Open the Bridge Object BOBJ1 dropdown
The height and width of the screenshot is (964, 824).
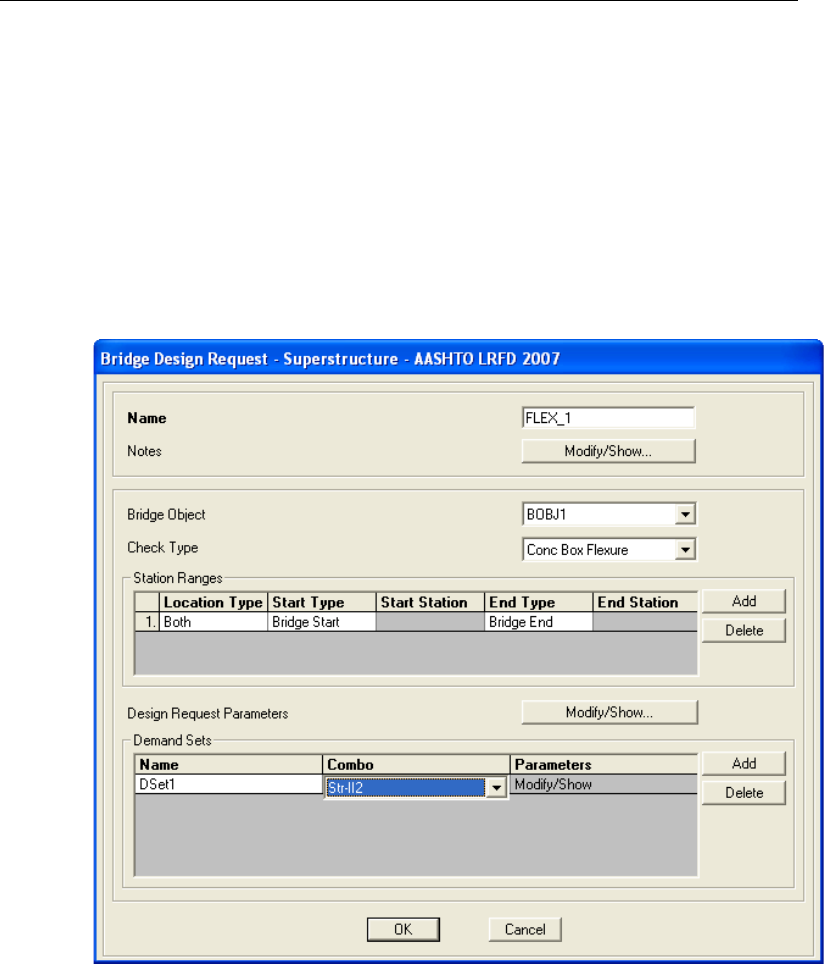[x=684, y=515]
